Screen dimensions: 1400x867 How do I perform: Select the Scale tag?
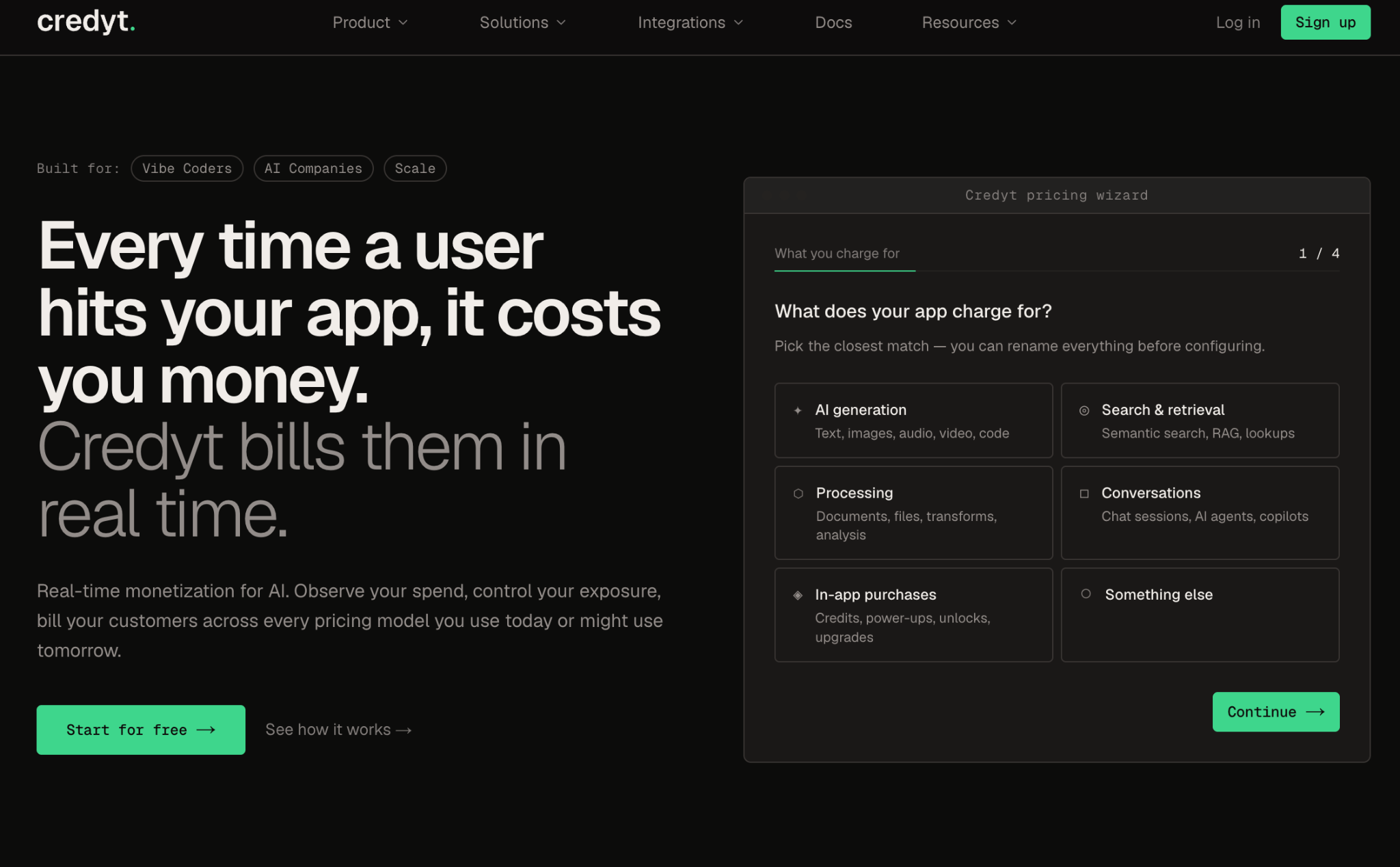pos(415,168)
